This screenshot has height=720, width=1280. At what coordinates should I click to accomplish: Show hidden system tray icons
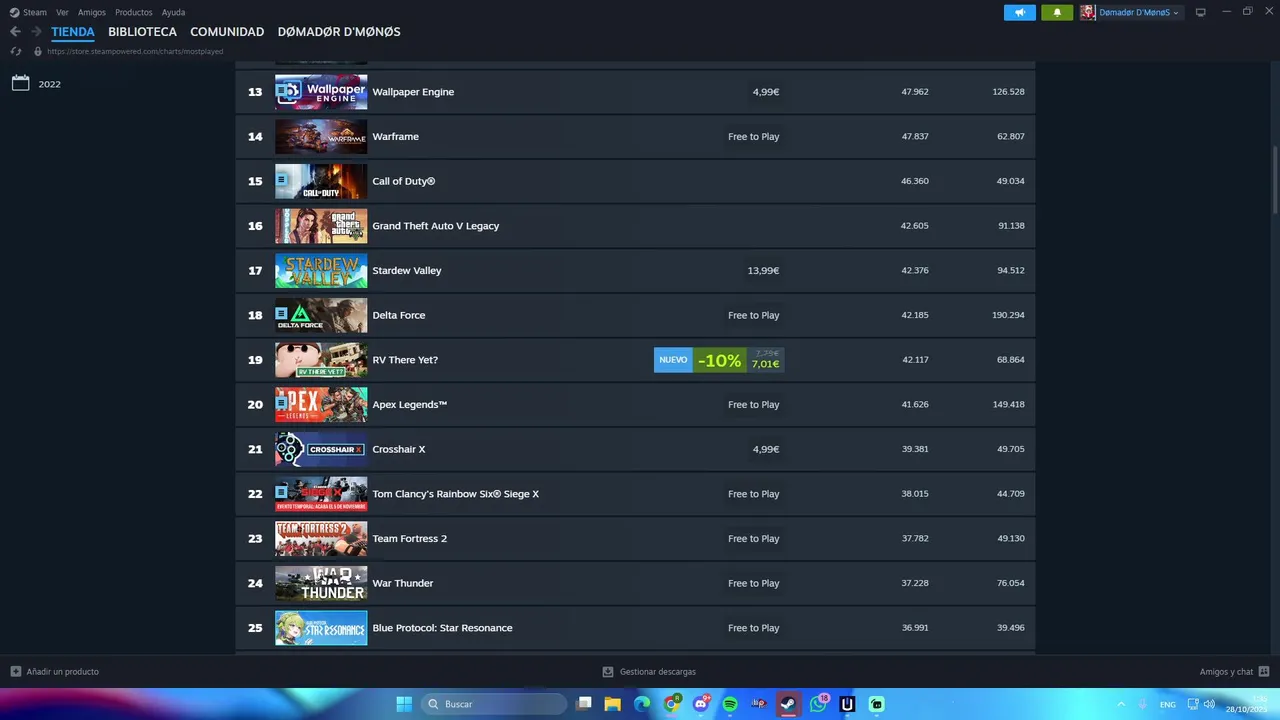coord(1121,704)
